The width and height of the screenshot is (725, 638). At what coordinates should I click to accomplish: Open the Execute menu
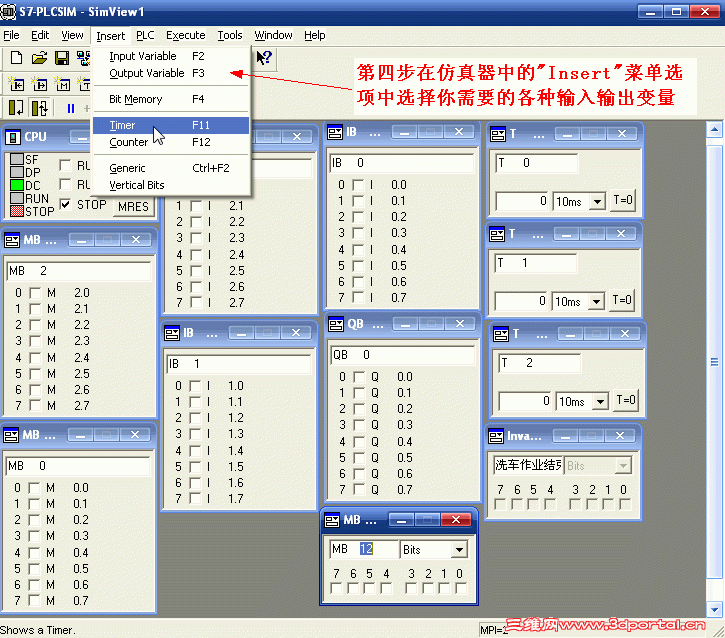tap(185, 35)
